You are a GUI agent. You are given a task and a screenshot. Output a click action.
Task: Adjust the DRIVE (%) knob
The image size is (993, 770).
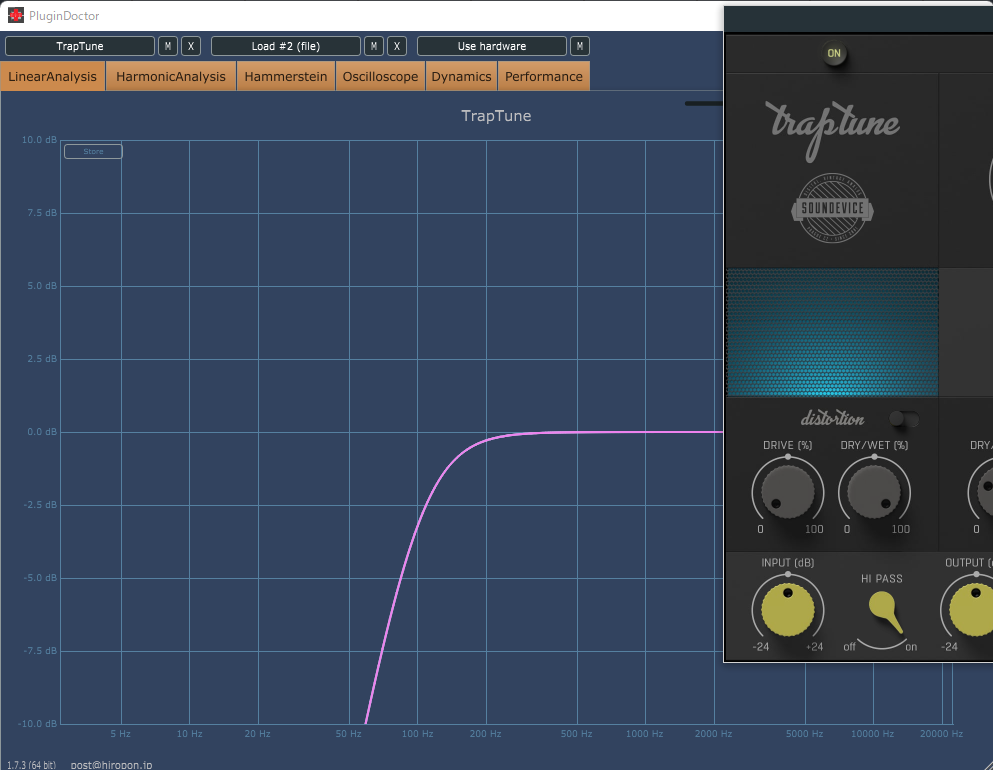788,491
